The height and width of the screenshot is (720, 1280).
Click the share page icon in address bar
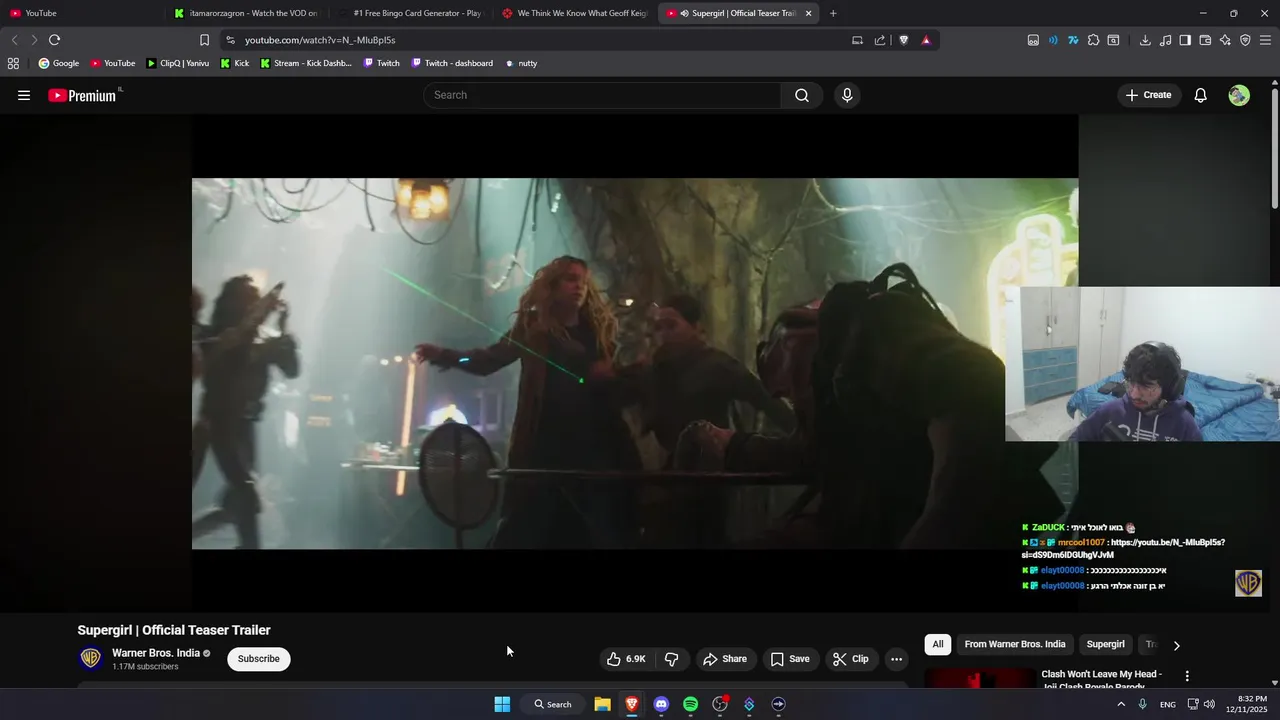(880, 40)
